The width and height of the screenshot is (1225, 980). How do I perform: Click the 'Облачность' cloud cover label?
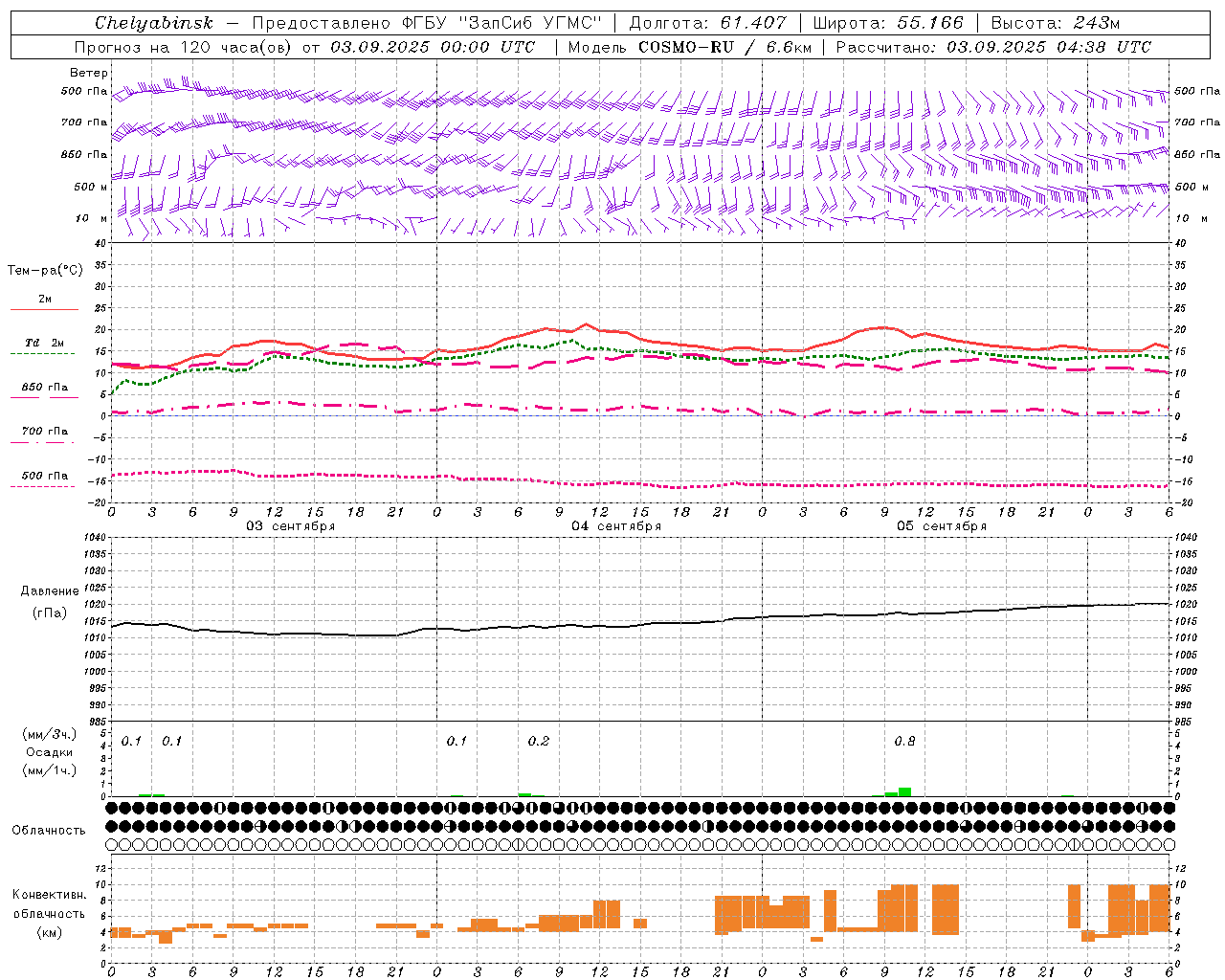coord(49,831)
